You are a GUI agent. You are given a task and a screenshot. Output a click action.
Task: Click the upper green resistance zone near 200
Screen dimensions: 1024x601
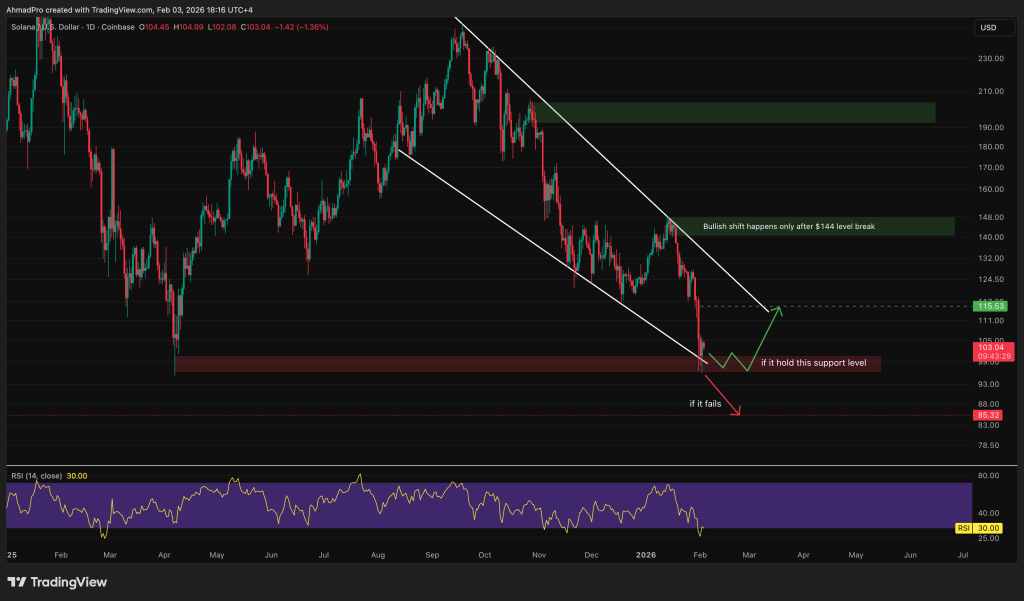click(735, 112)
